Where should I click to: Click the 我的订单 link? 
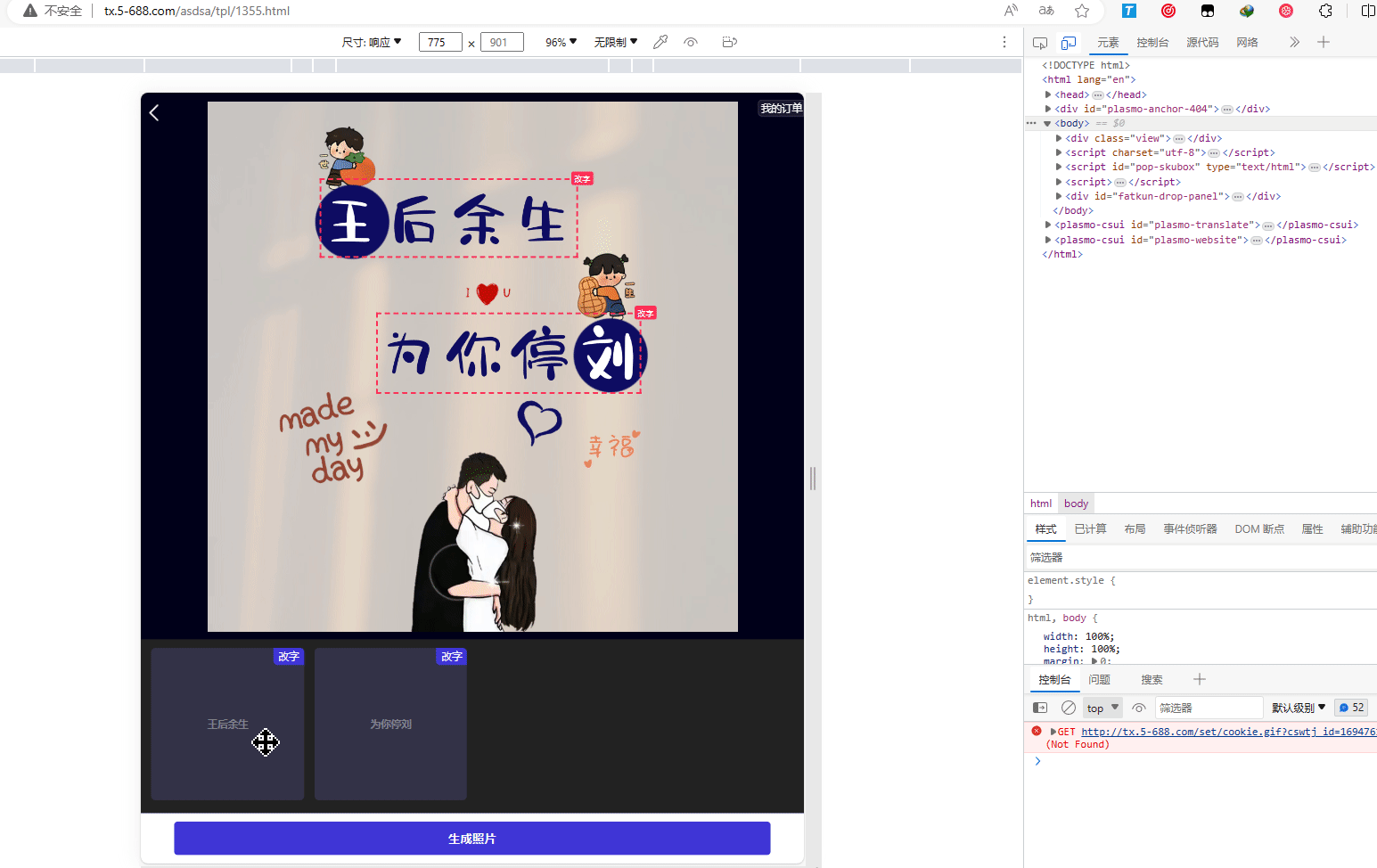pos(781,108)
